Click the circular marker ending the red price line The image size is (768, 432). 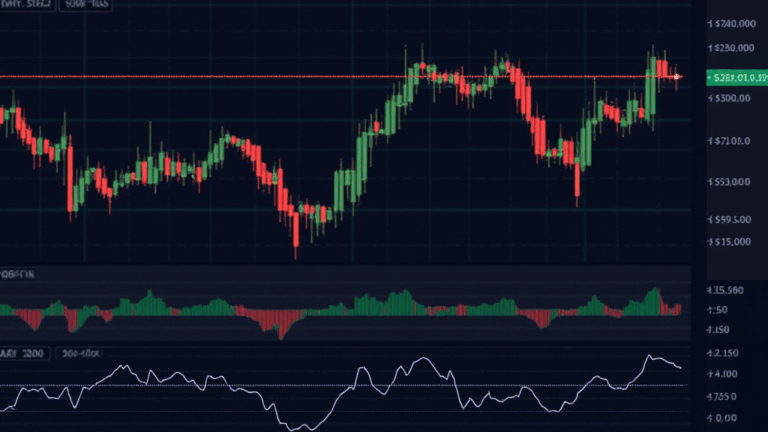(676, 77)
